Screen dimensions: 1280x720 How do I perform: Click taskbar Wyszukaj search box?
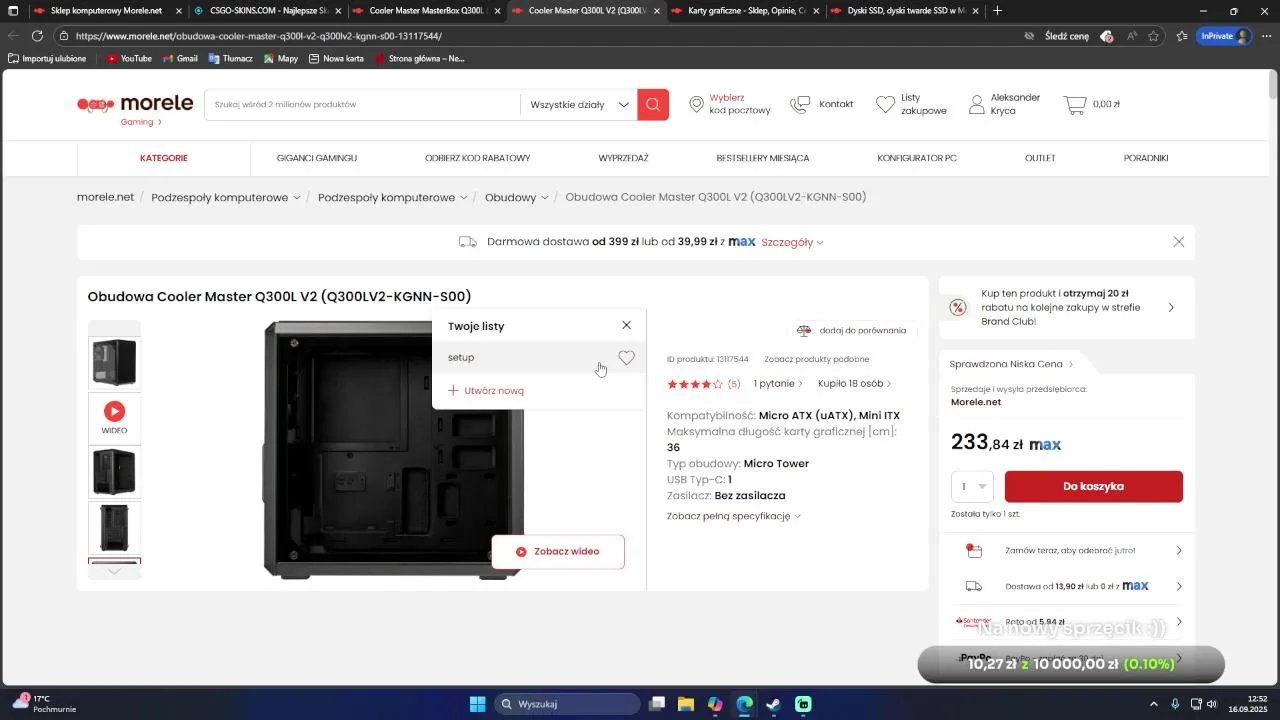567,704
